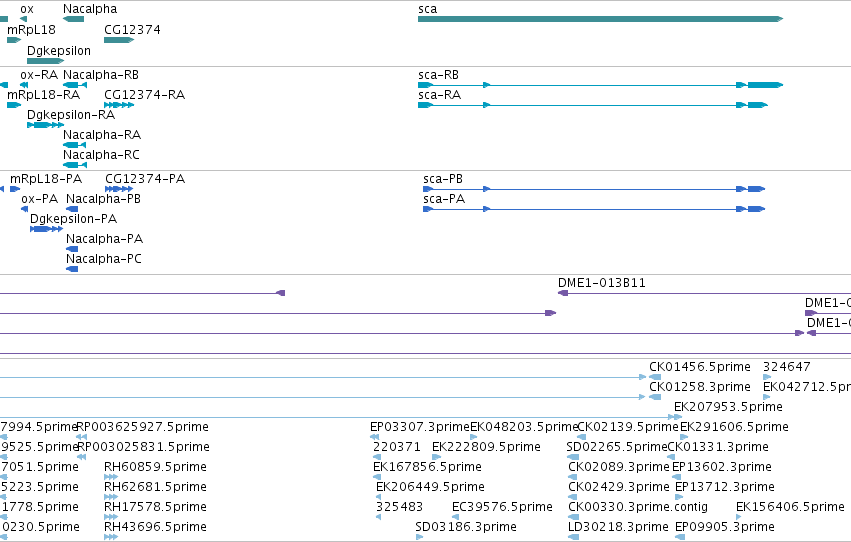
Task: Select the EP03307.3prime EST
Action: pos(374,437)
